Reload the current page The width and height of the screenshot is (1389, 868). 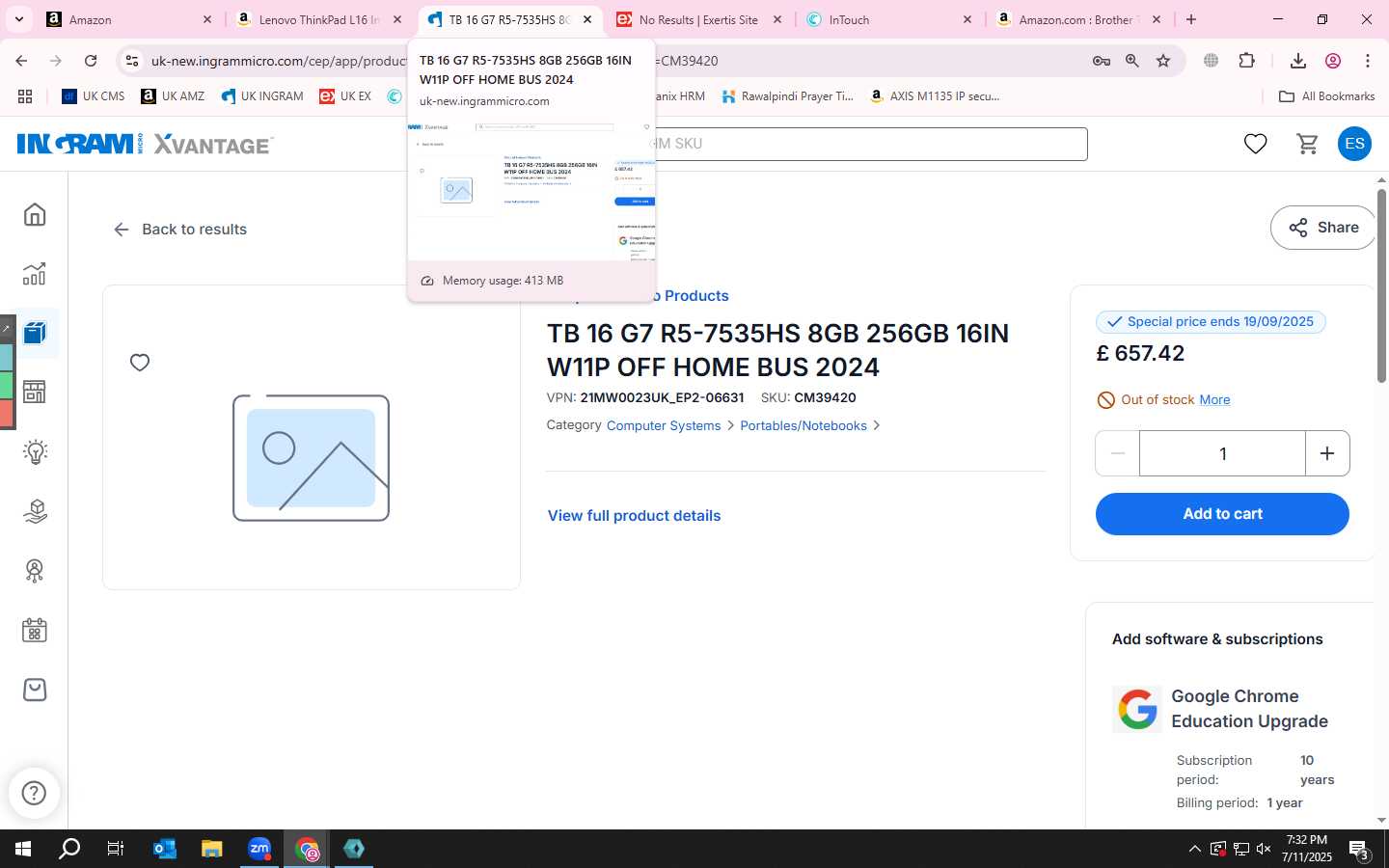coord(91,61)
